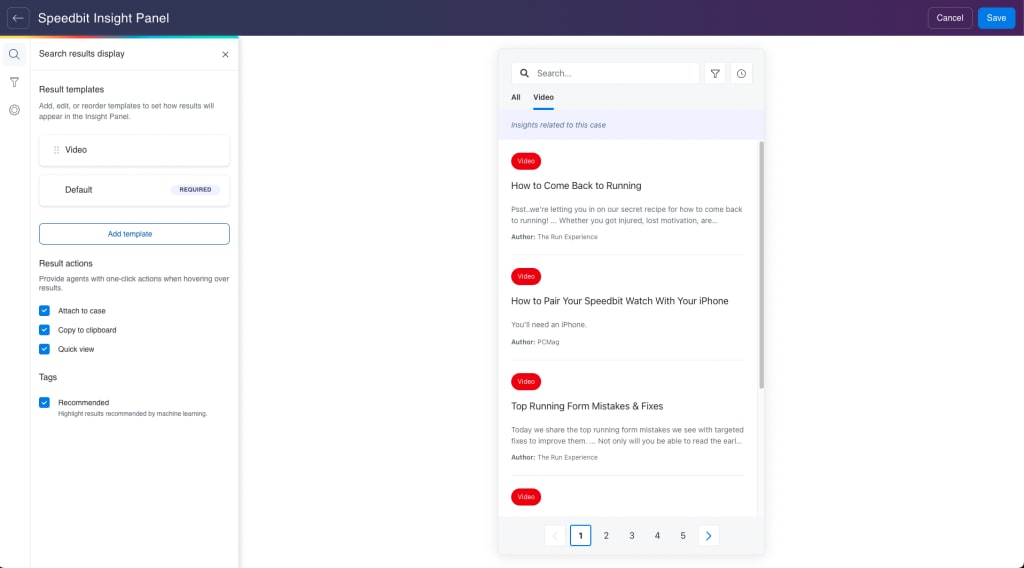Toggle the Copy to clipboard checkbox

[44, 330]
